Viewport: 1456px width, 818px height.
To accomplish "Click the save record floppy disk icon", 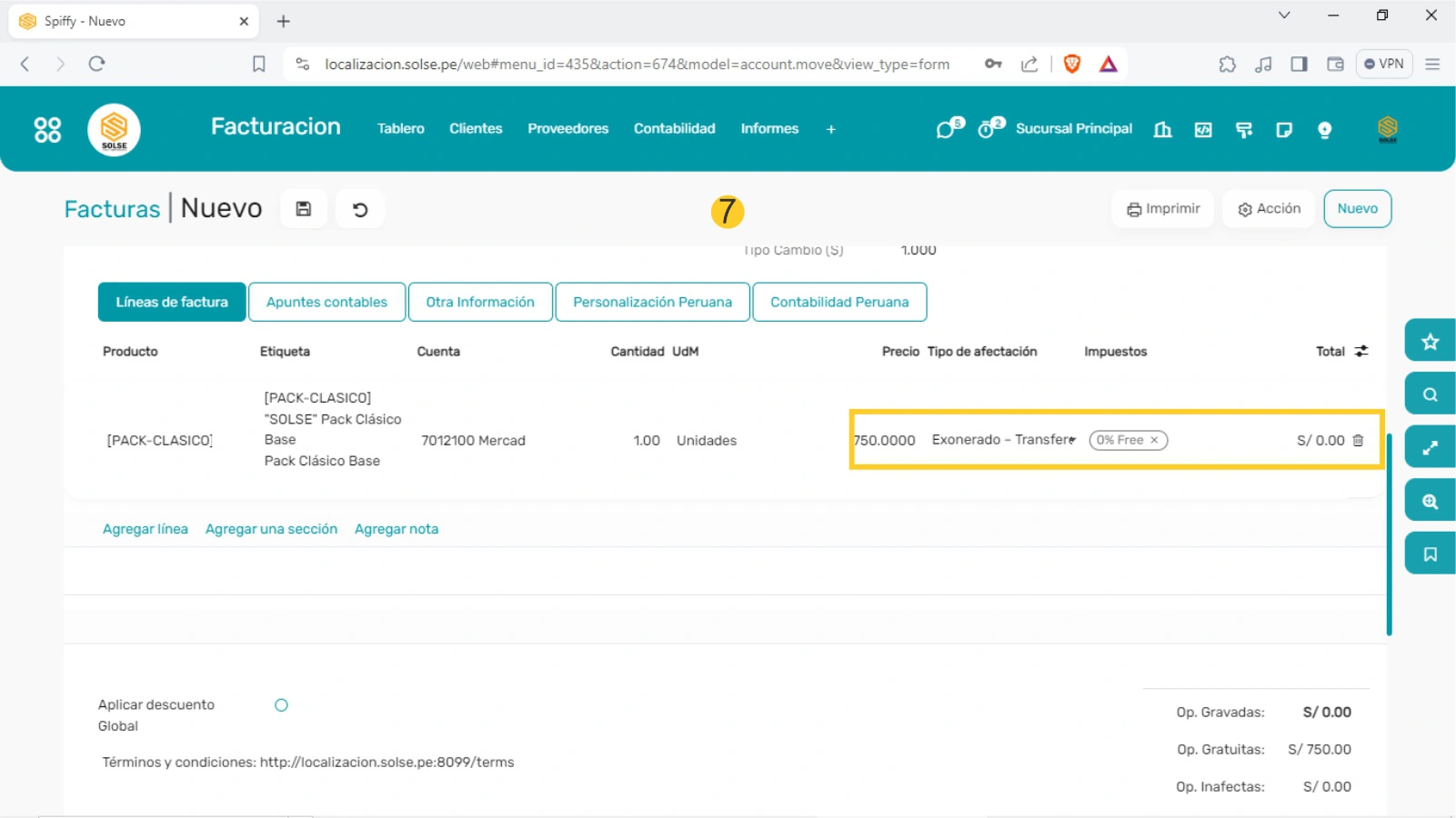I will [x=304, y=209].
